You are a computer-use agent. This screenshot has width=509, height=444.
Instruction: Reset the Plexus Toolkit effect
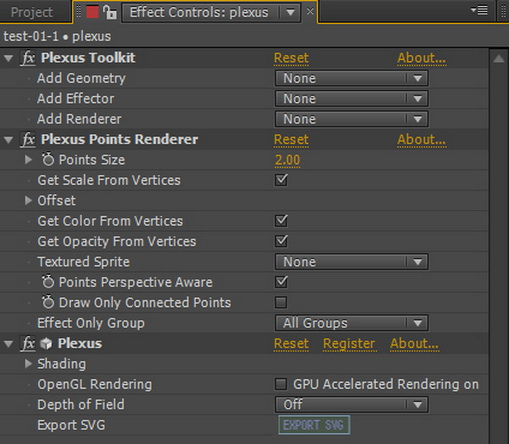tap(291, 58)
